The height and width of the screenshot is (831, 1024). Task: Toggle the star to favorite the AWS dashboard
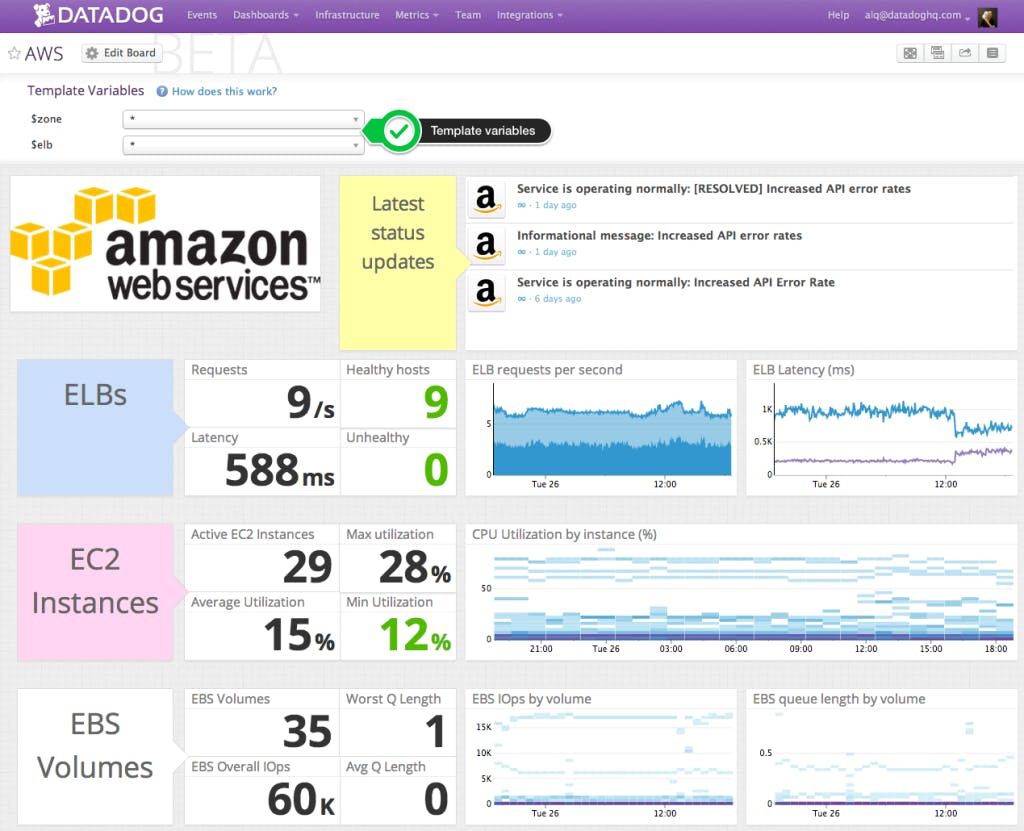(13, 53)
